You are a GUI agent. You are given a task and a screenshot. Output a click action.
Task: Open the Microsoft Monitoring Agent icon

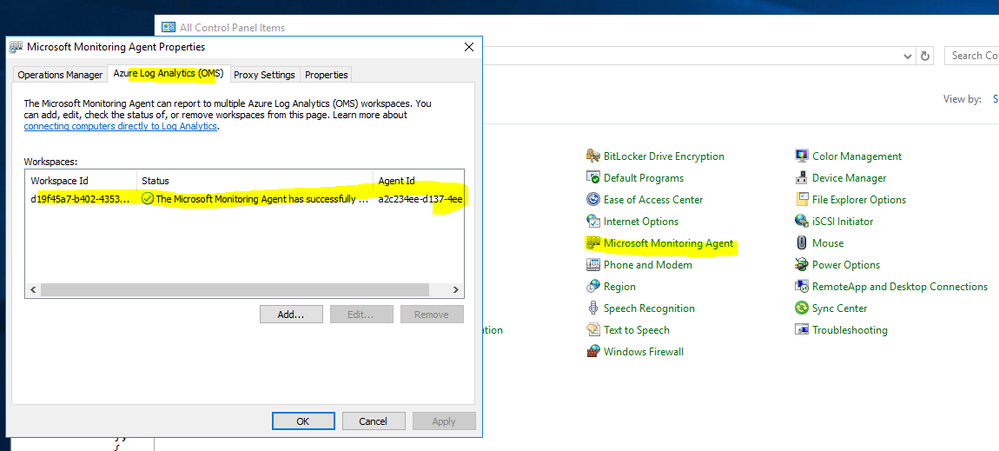click(593, 243)
